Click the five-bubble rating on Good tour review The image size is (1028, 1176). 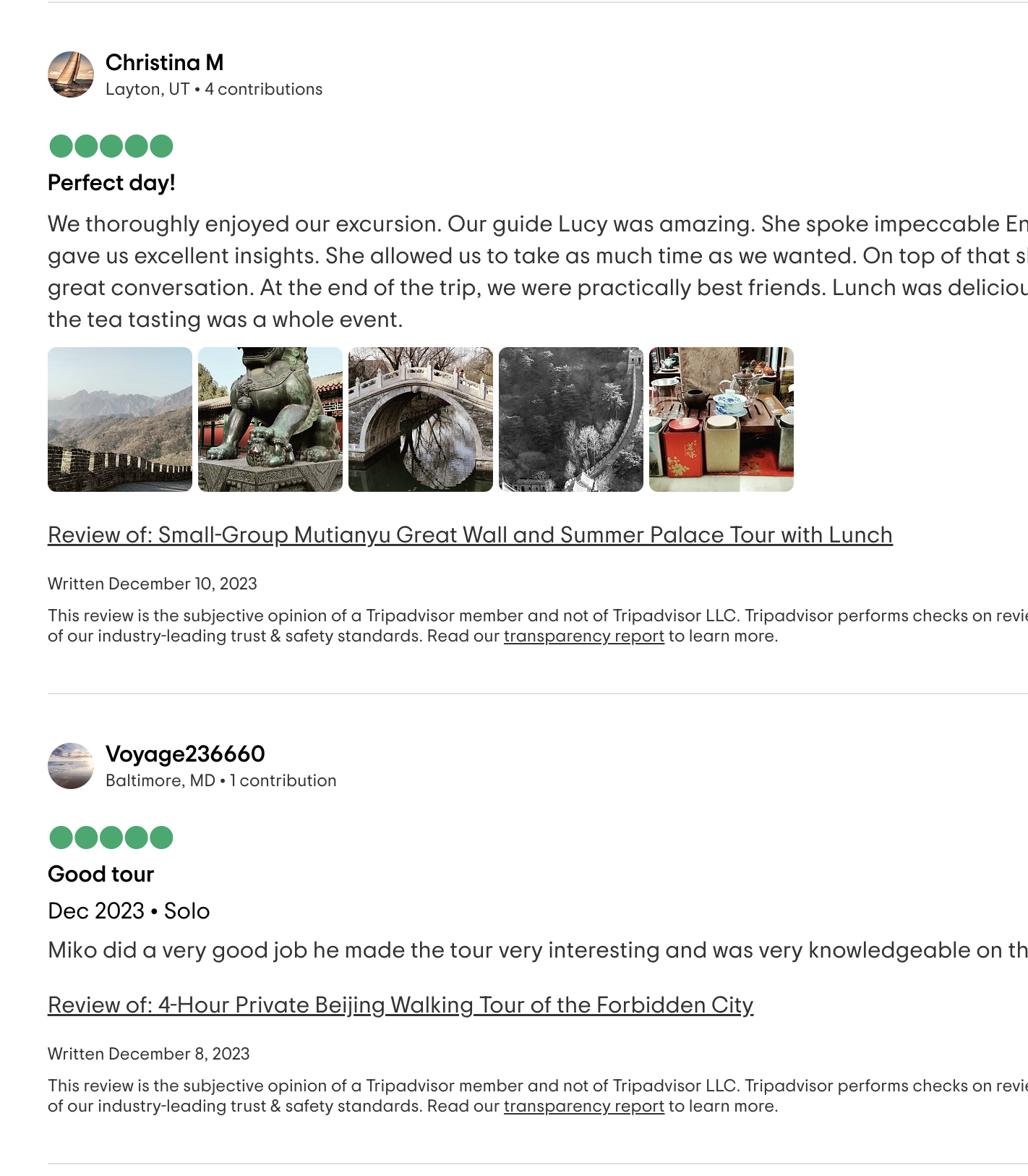[x=111, y=838]
